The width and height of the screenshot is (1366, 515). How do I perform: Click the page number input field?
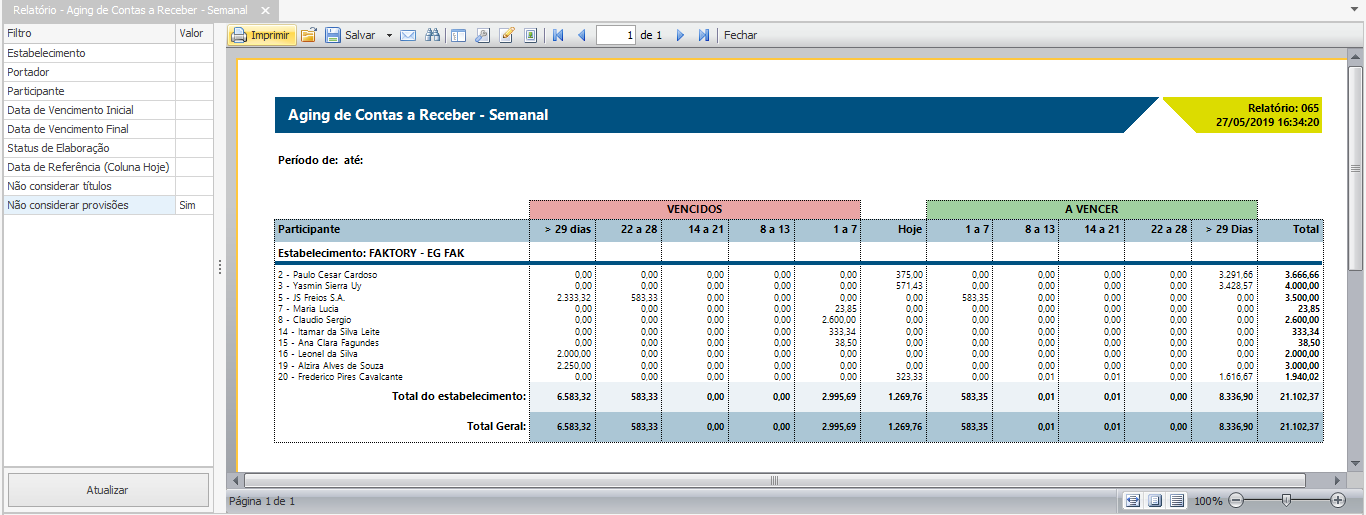pyautogui.click(x=616, y=35)
